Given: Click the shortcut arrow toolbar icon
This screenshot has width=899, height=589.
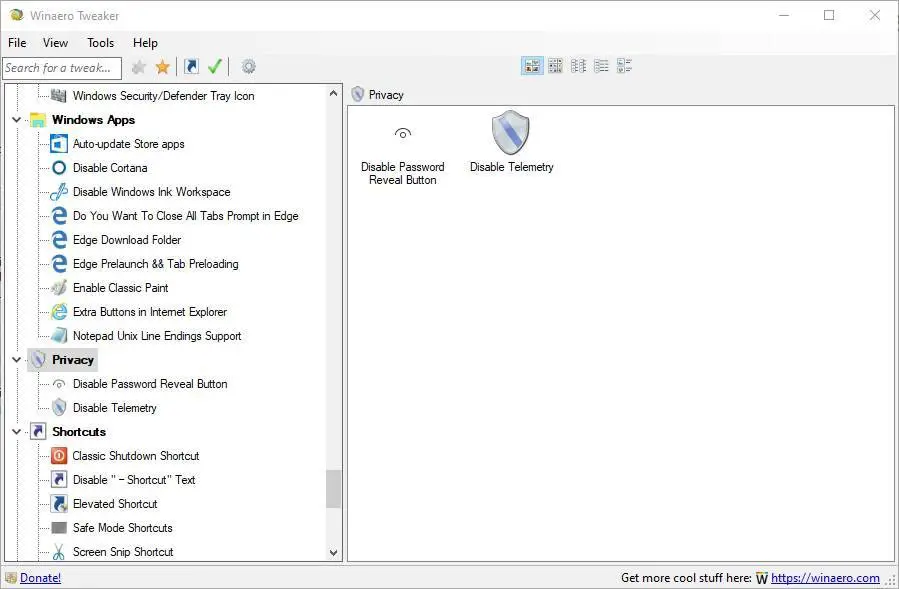Looking at the screenshot, I should coord(191,67).
